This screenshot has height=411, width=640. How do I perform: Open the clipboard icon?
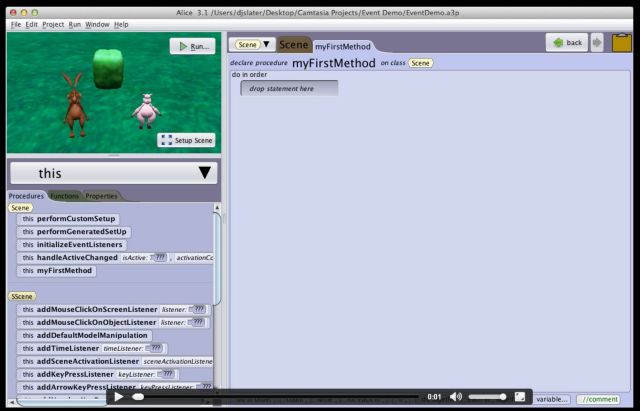click(621, 42)
